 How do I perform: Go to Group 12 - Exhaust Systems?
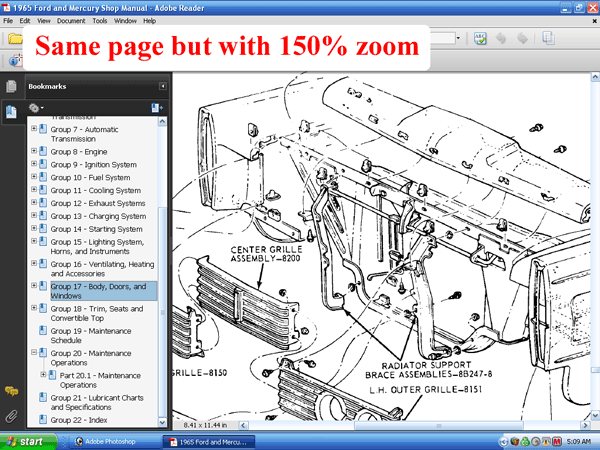[x=98, y=203]
